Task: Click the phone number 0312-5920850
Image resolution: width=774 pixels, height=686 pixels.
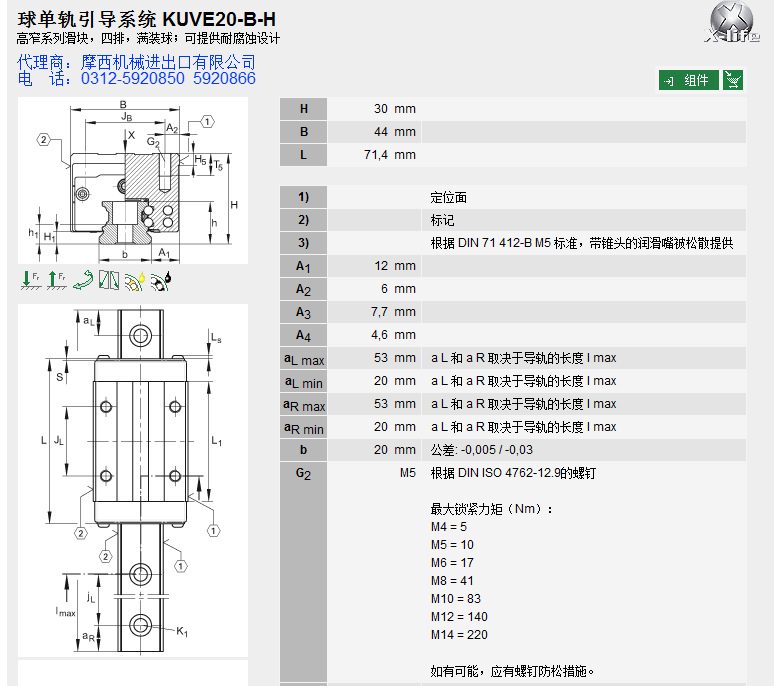Action: [133, 78]
